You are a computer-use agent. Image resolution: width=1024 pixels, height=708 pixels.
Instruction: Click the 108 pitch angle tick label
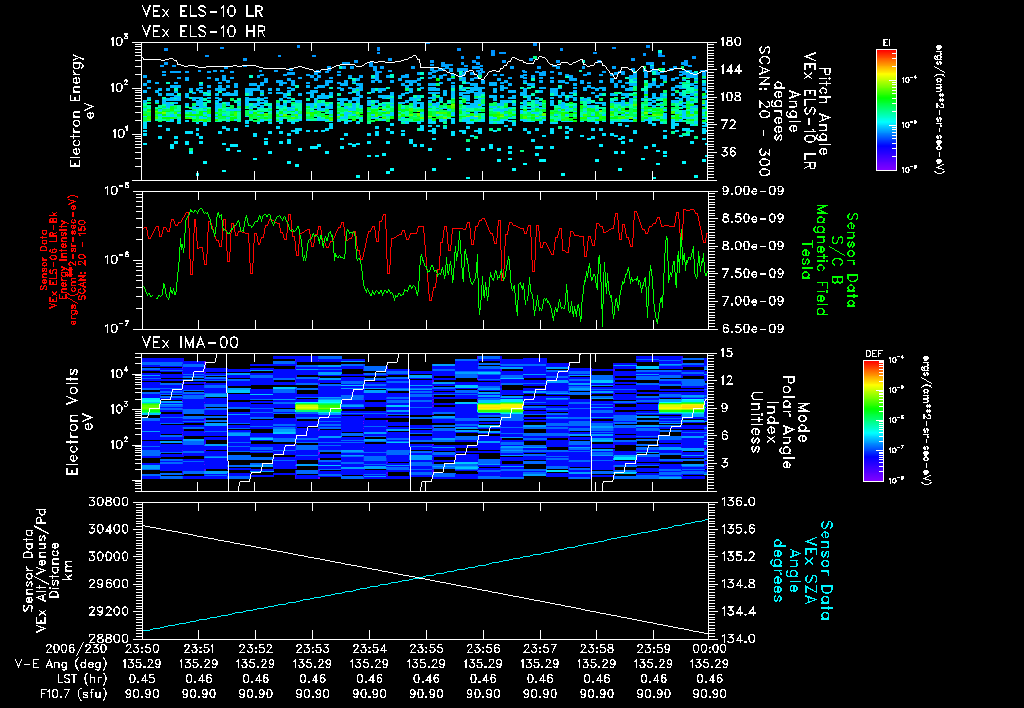pos(730,97)
